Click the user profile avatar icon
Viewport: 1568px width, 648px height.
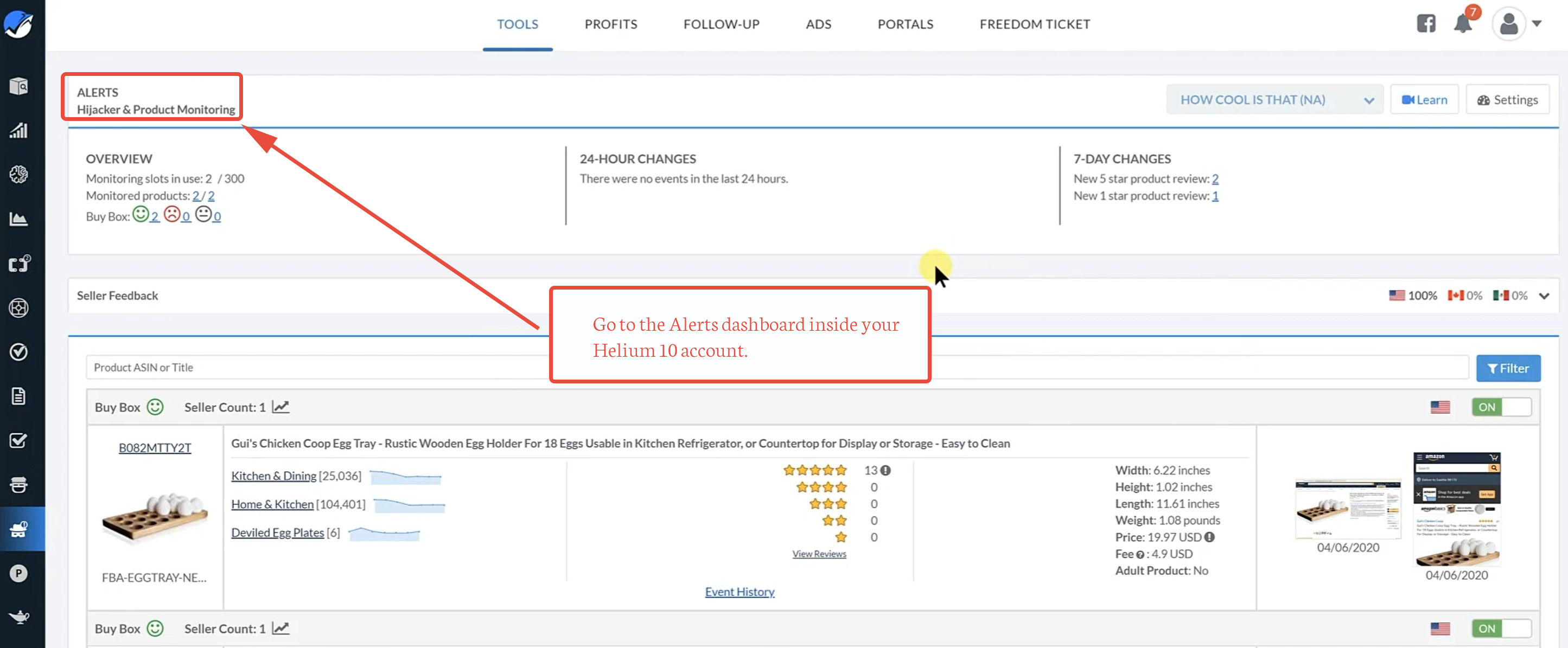point(1508,24)
